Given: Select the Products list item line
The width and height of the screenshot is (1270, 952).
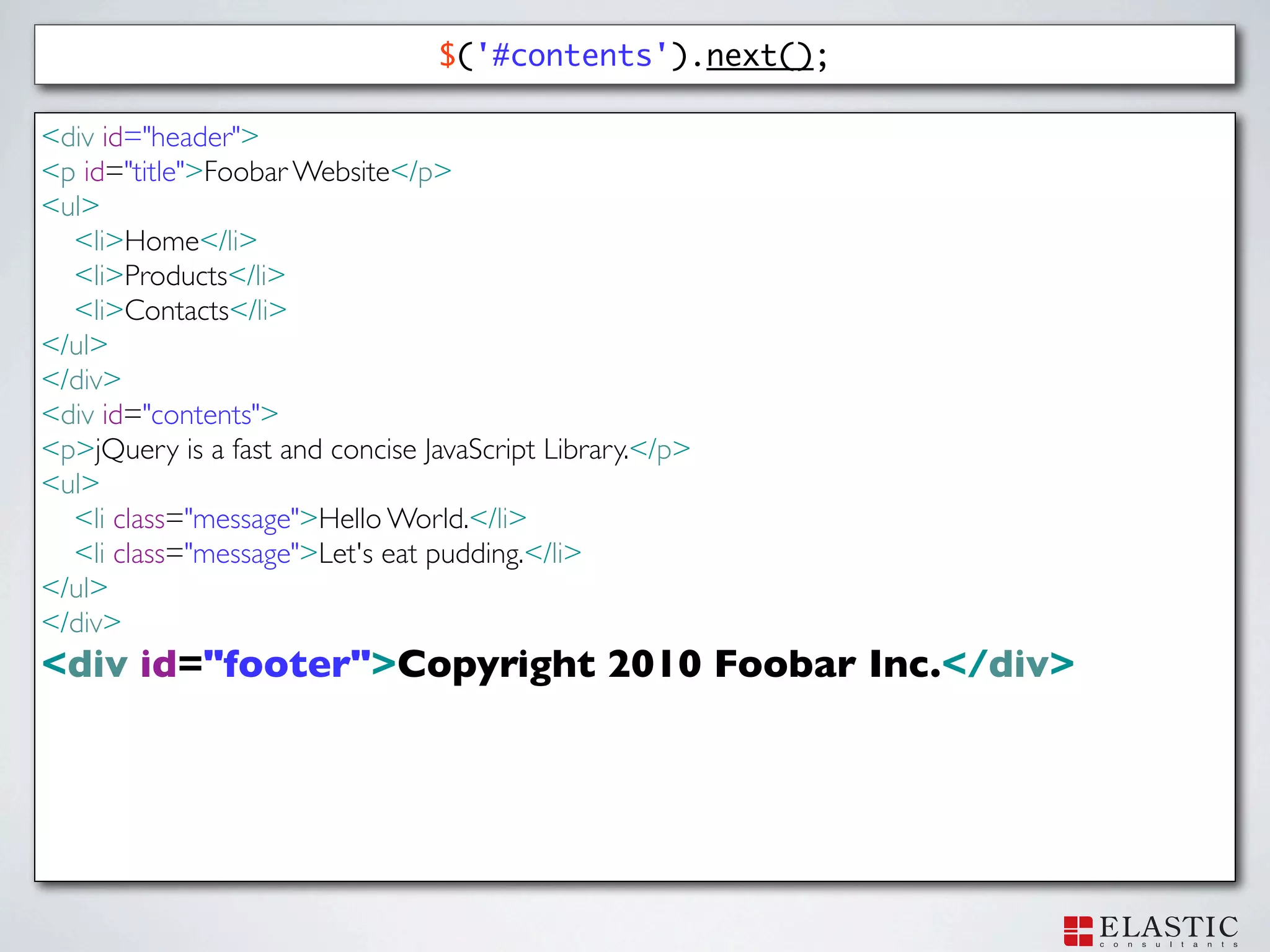Looking at the screenshot, I should click(x=180, y=275).
